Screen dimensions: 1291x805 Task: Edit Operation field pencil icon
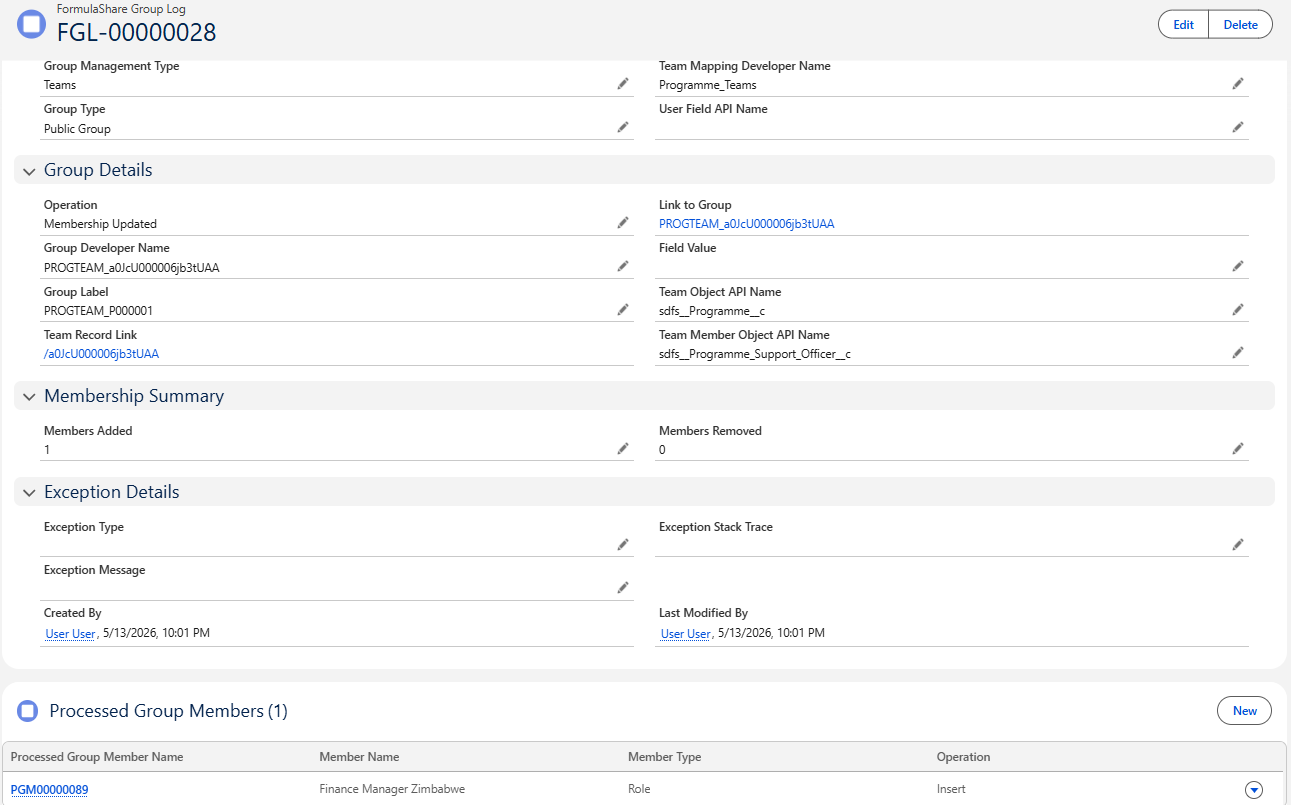pos(623,223)
